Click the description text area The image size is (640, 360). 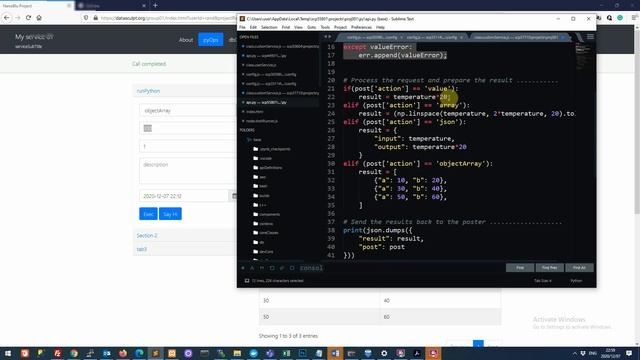(187, 171)
